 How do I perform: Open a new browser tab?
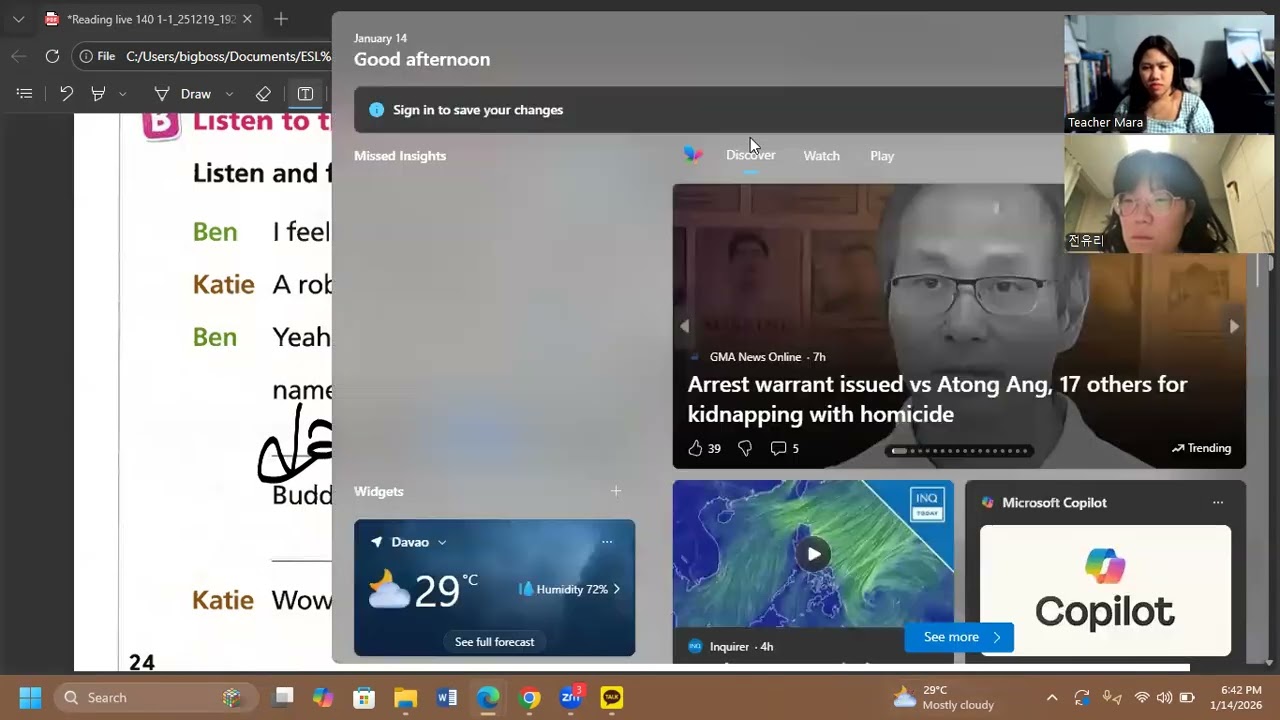pos(281,19)
